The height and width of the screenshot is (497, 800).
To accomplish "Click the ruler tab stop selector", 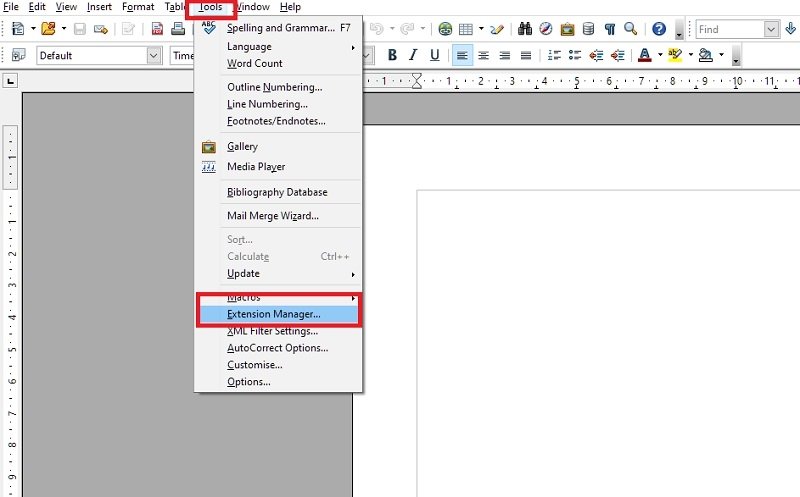I will pos(10,81).
